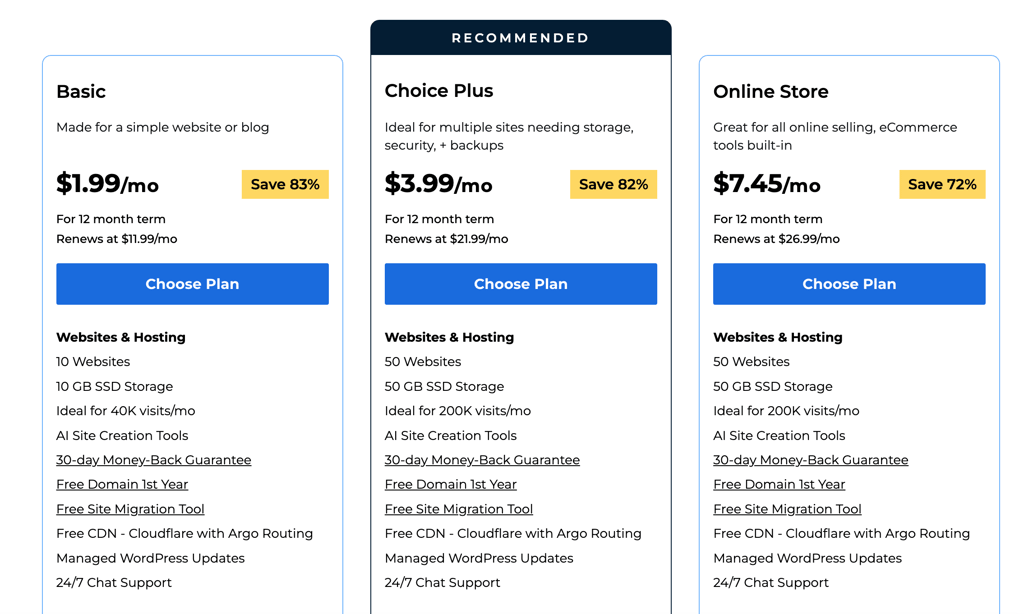Click 'For 12 month term' under Choice Plus
Viewport: 1024px width, 614px height.
click(439, 219)
